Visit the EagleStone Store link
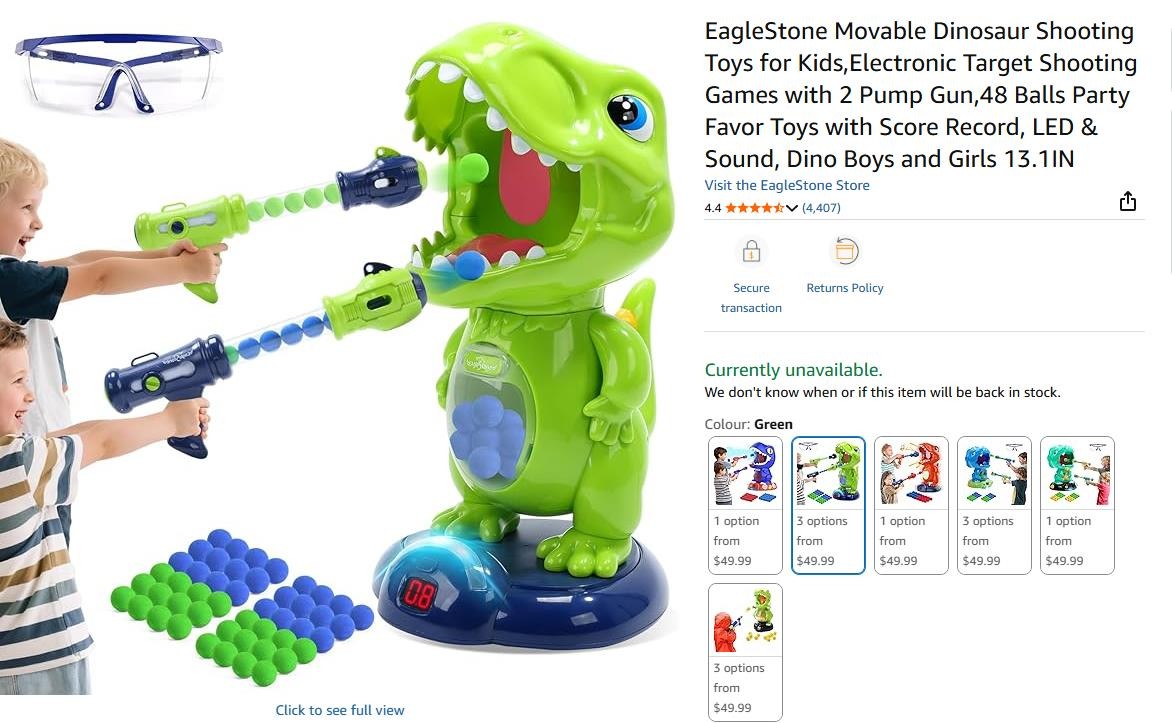 (787, 185)
